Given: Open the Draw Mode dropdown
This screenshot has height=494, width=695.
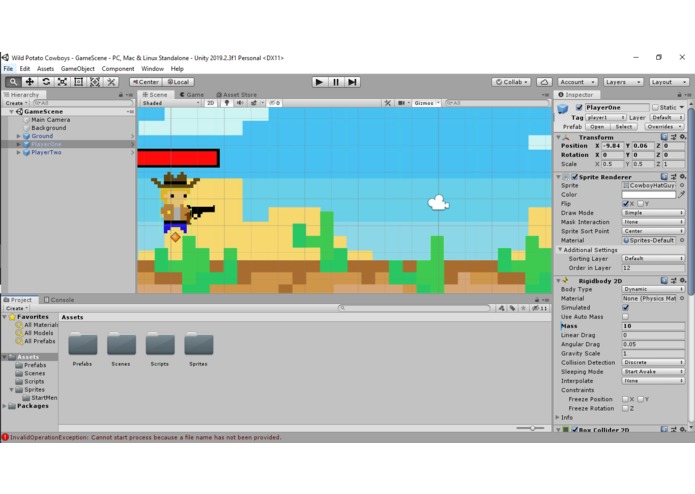Looking at the screenshot, I should pos(653,213).
